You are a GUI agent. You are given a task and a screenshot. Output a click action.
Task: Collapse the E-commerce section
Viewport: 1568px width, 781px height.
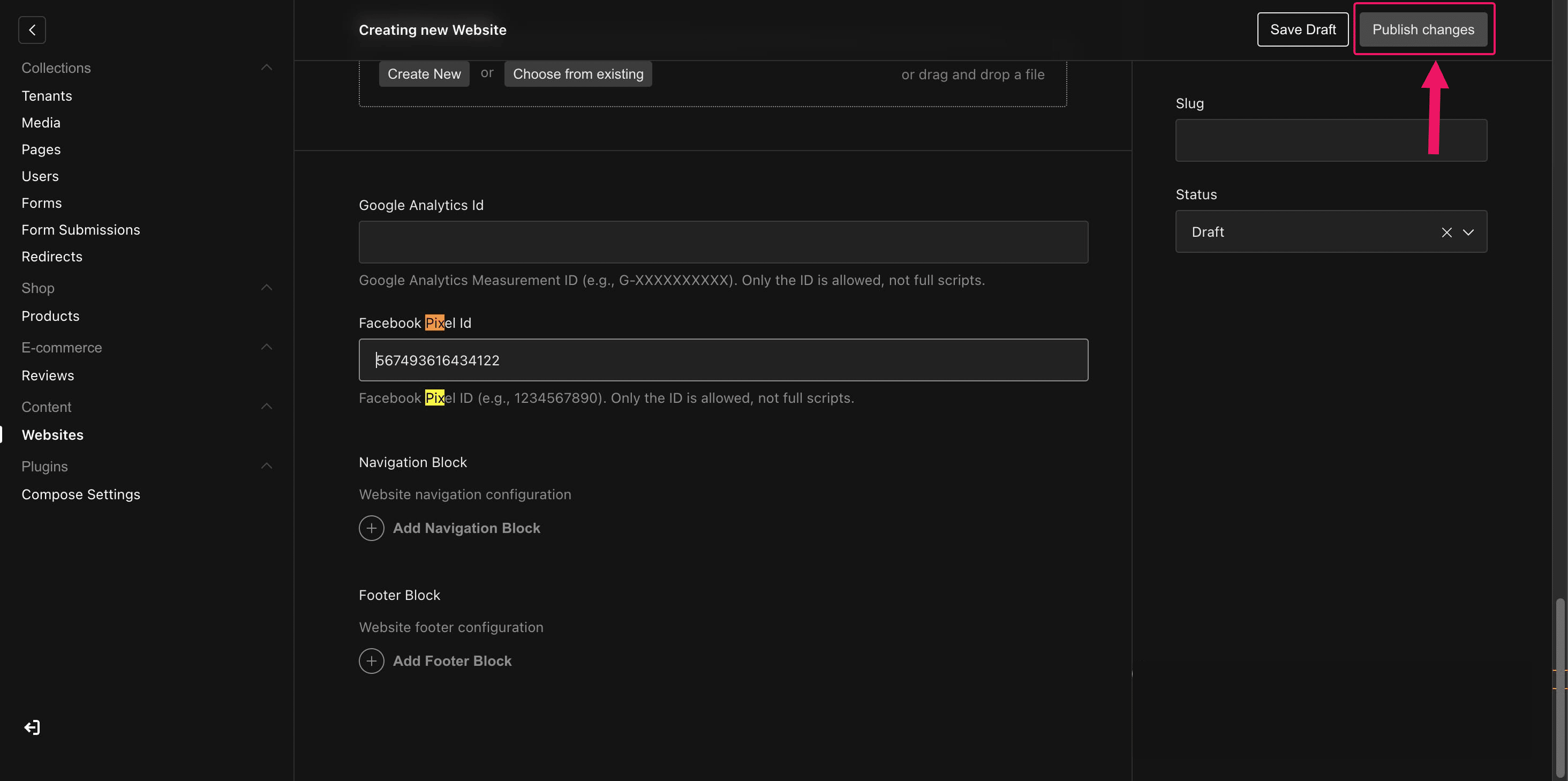266,347
